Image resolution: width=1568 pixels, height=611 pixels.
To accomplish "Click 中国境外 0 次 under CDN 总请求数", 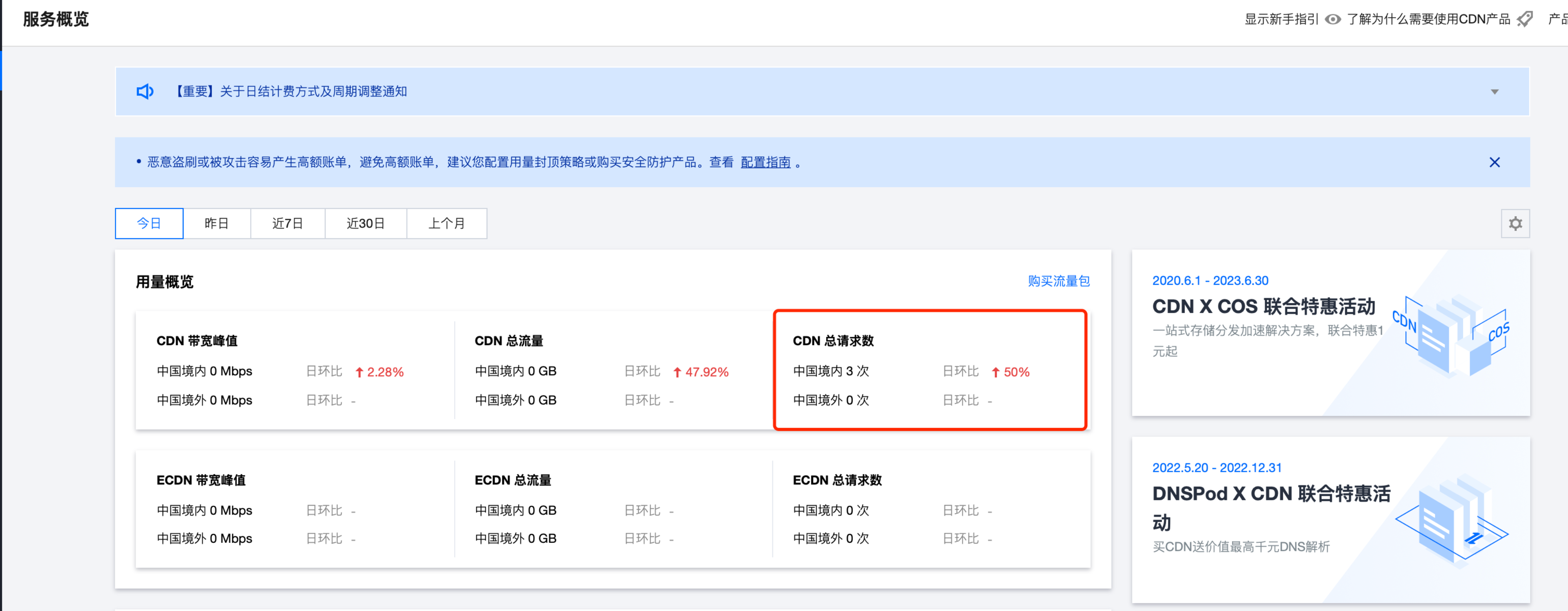I will (832, 401).
